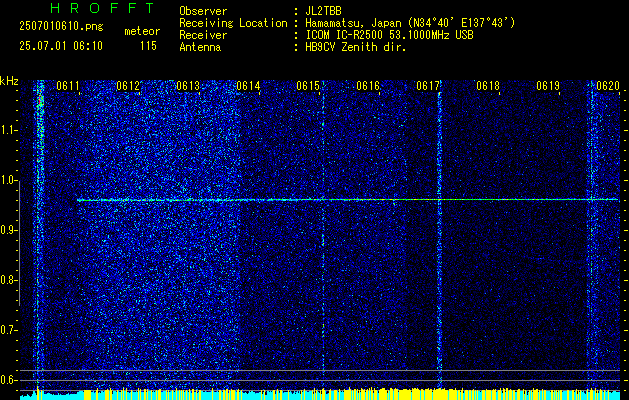Select the filename 2507010610.png
Screen dimensions: 629x400
pos(61,27)
